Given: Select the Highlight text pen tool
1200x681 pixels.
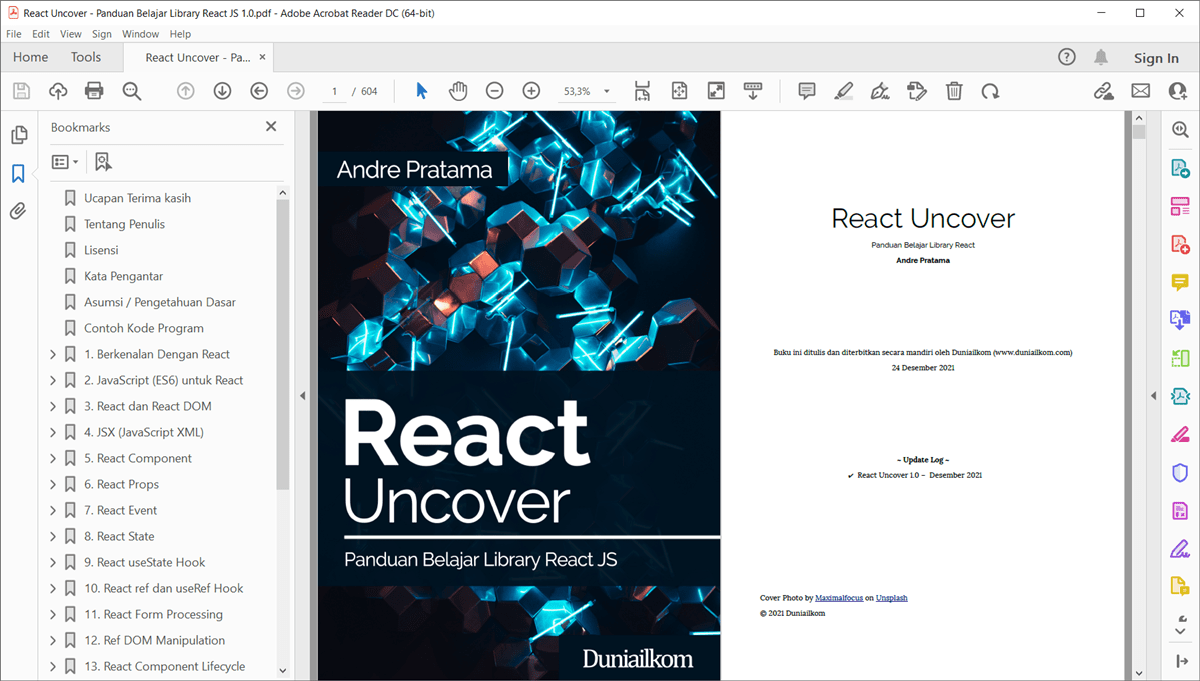Looking at the screenshot, I should point(843,91).
